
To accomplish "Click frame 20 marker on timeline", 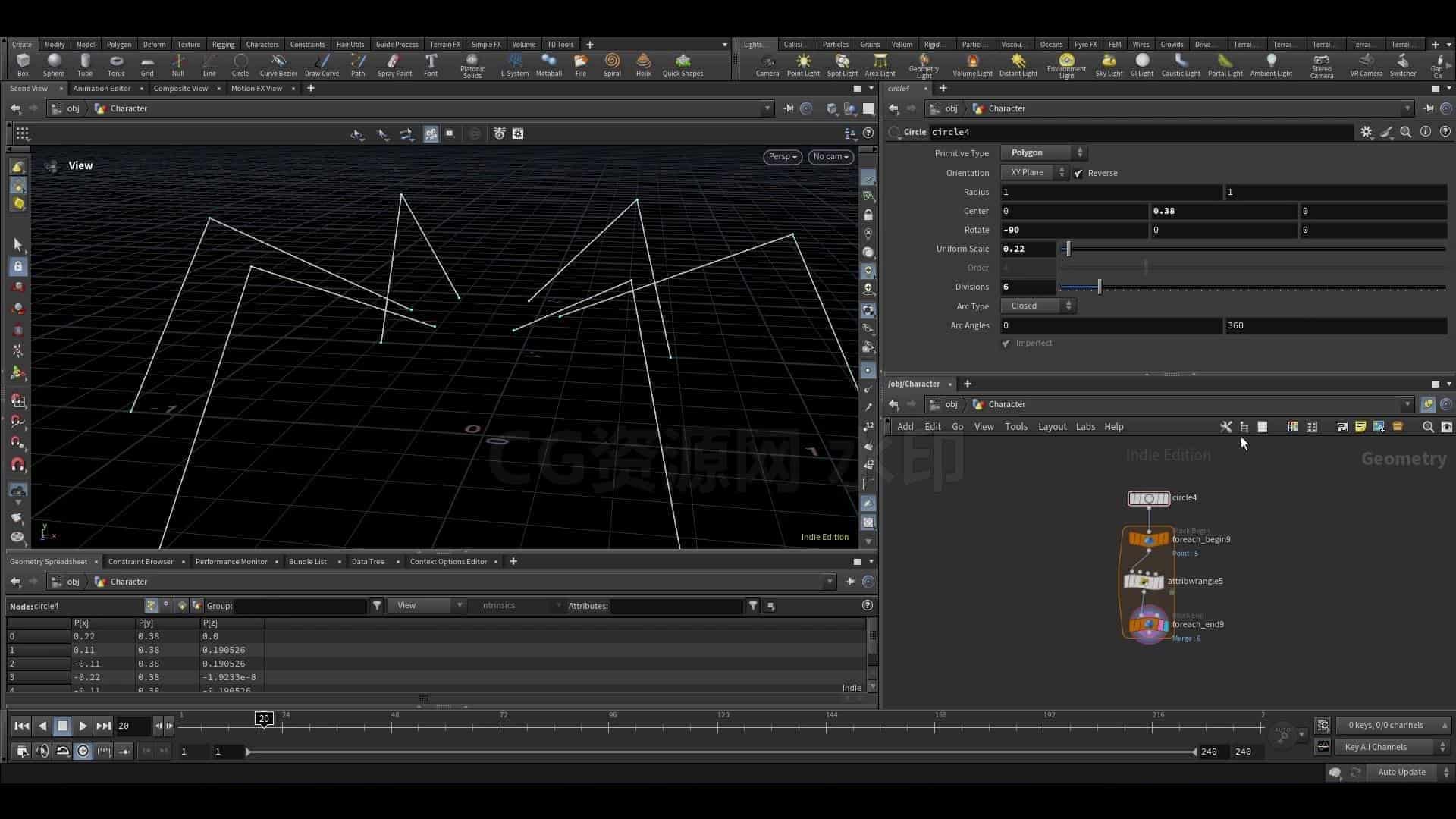I will coord(264,719).
